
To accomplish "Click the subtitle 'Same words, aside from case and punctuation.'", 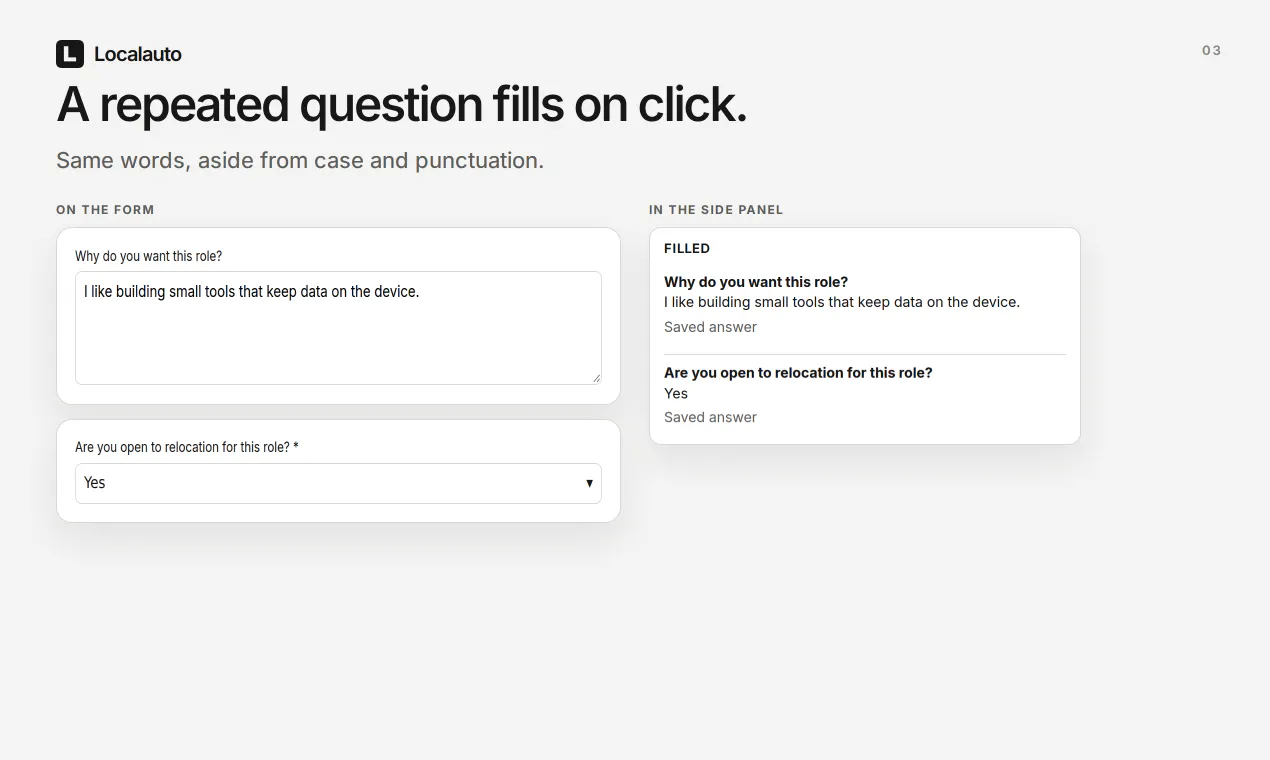I will pyautogui.click(x=300, y=160).
